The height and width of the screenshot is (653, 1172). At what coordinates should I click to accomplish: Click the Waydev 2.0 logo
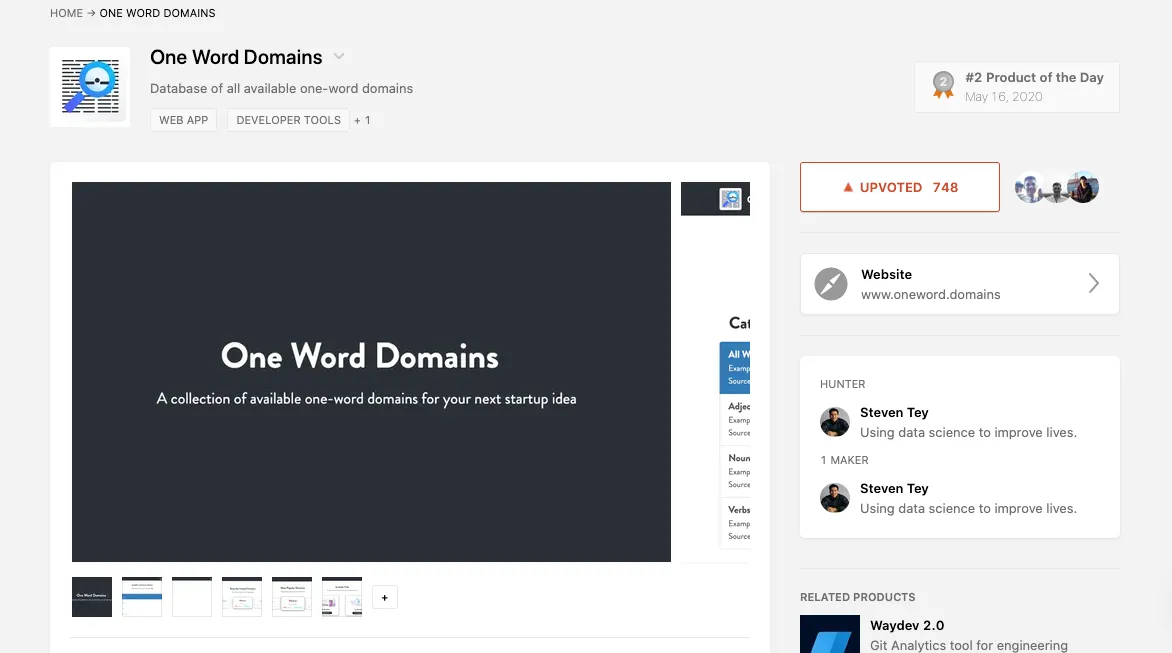click(830, 634)
